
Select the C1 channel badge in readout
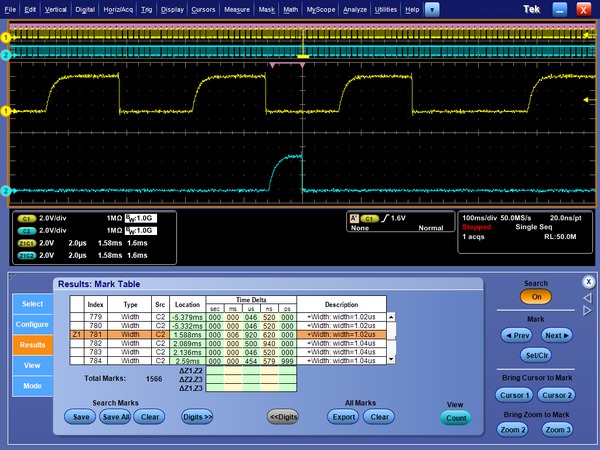27,216
